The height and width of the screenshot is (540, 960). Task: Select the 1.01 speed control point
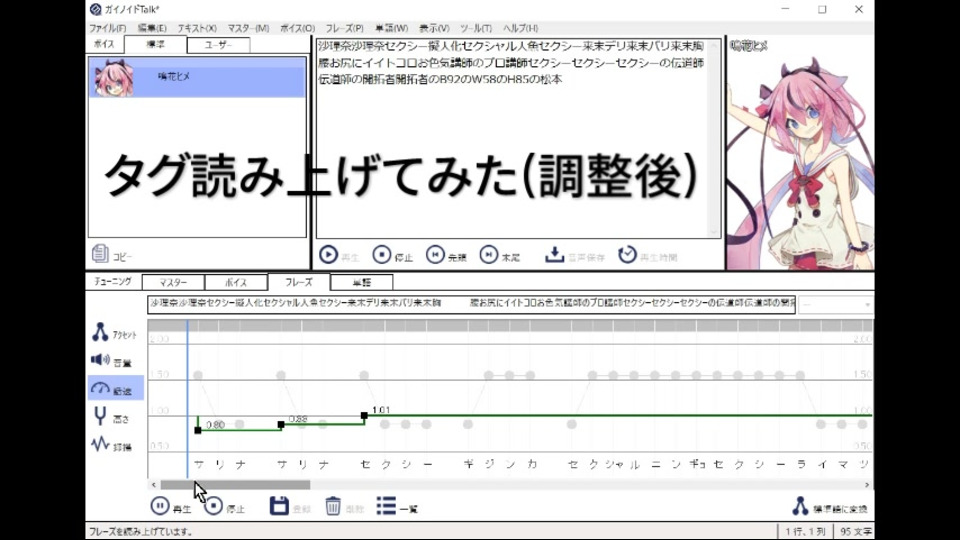tap(364, 416)
